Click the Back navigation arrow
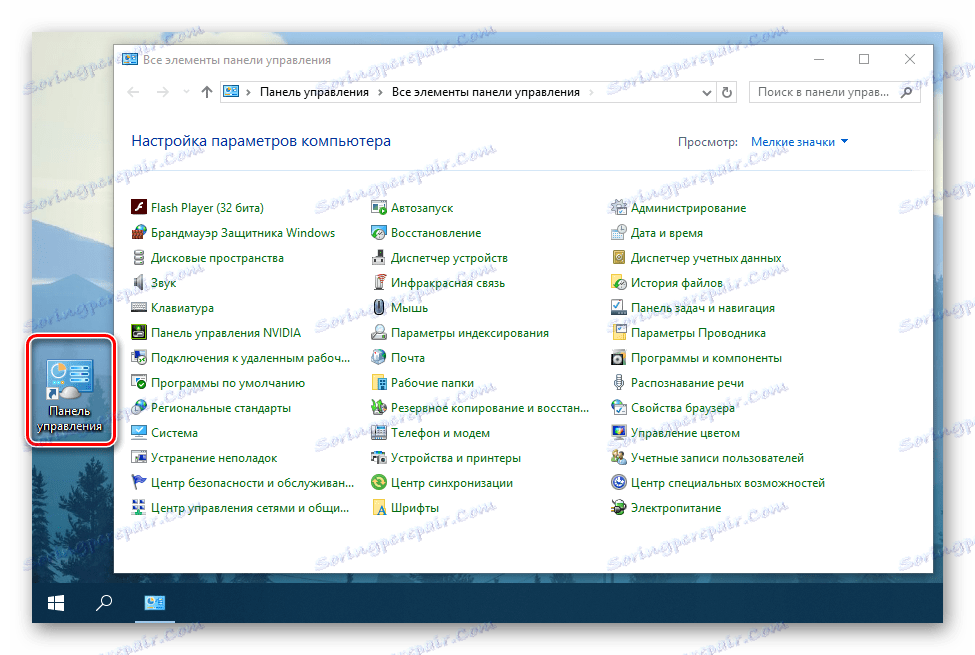 point(133,91)
